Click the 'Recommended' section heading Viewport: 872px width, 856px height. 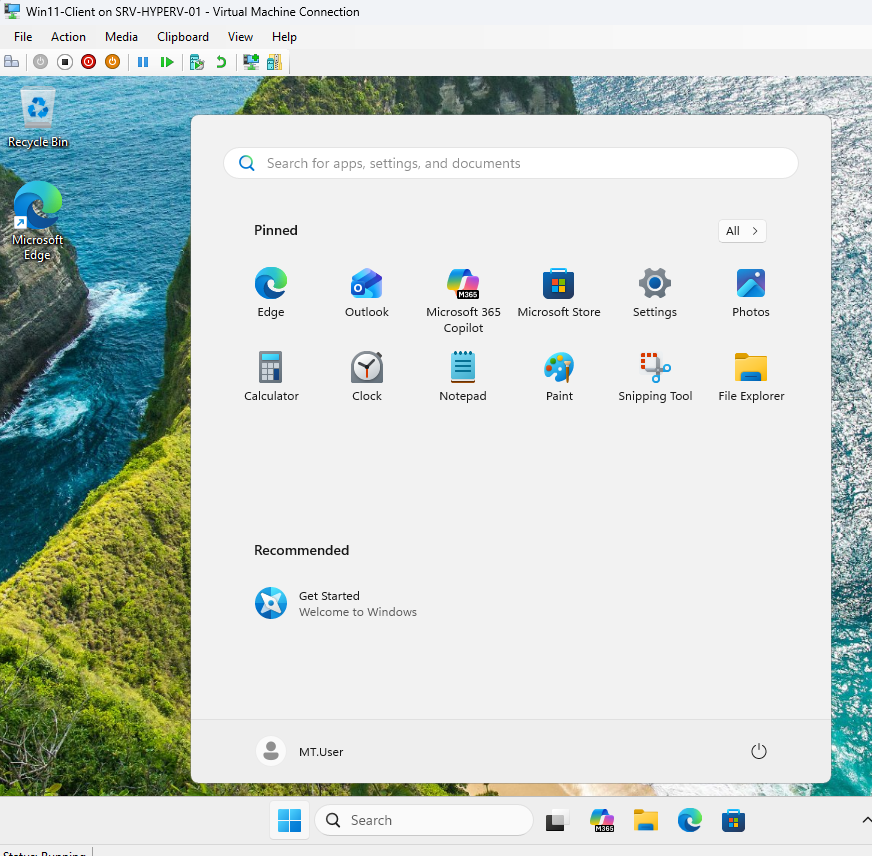pyautogui.click(x=301, y=550)
